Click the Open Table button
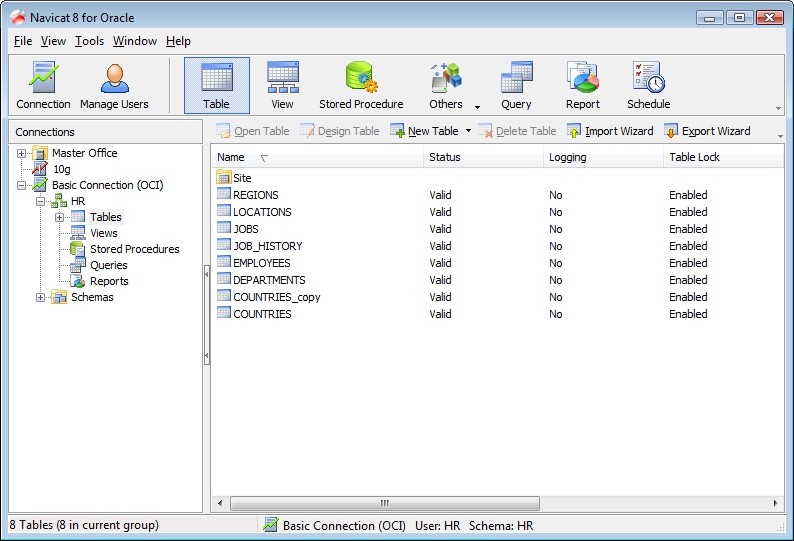Viewport: 794px width, 541px height. pyautogui.click(x=253, y=131)
